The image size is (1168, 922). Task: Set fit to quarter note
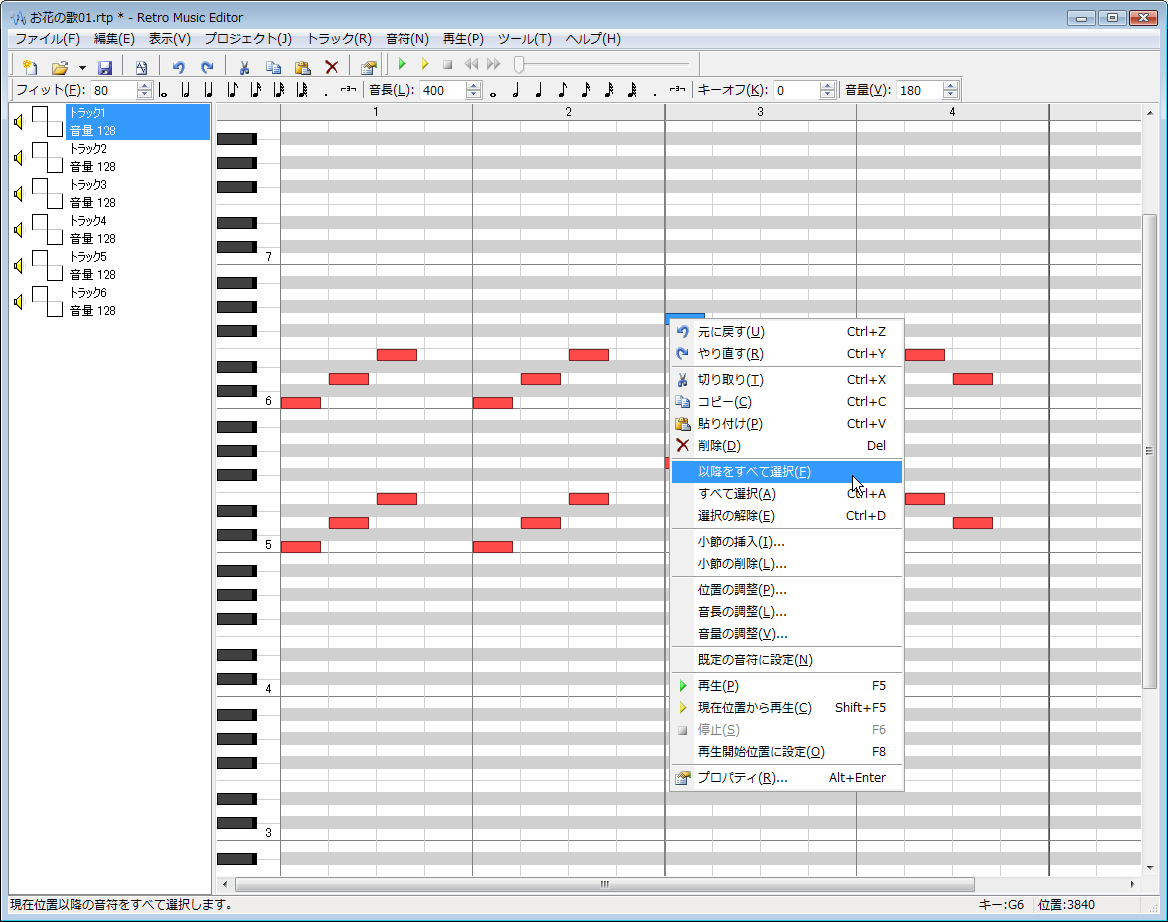tap(209, 90)
